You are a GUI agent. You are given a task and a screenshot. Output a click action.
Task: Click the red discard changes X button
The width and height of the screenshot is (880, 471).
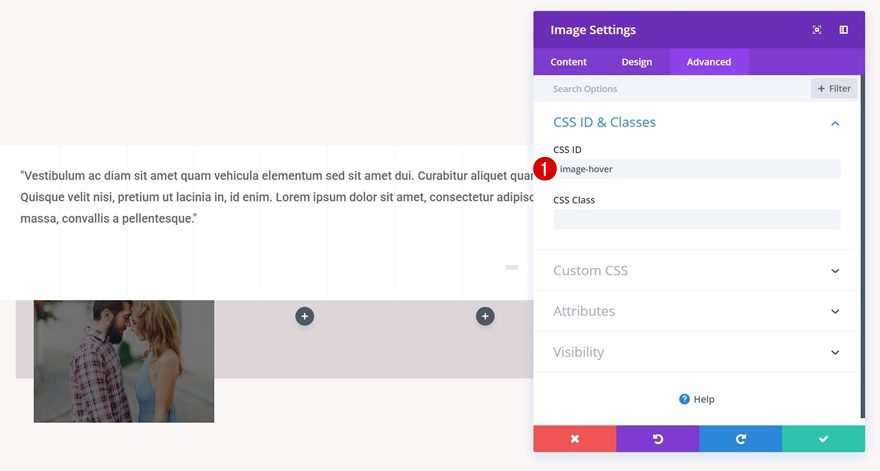(575, 439)
